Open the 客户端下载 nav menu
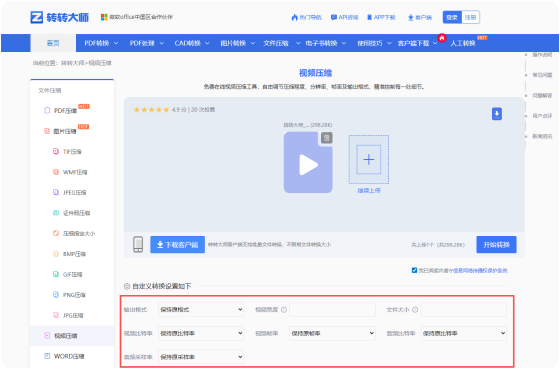The width and height of the screenshot is (560, 369). 417,43
